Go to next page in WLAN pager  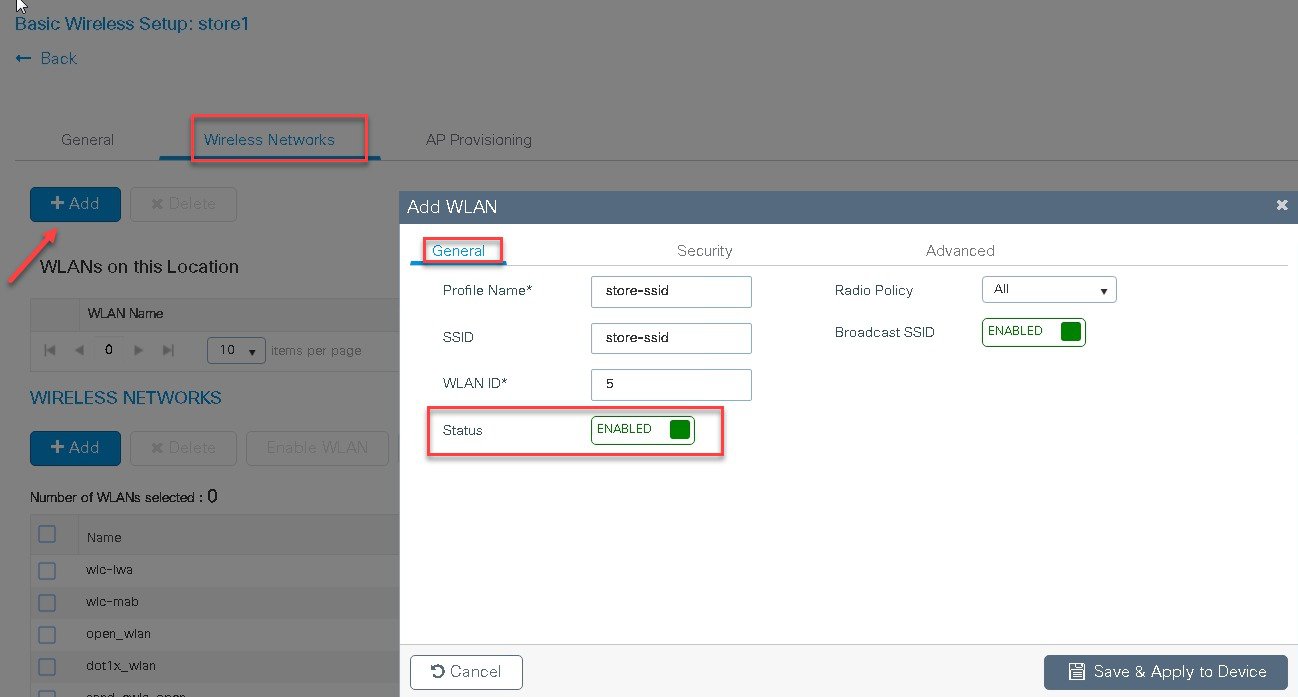point(139,351)
